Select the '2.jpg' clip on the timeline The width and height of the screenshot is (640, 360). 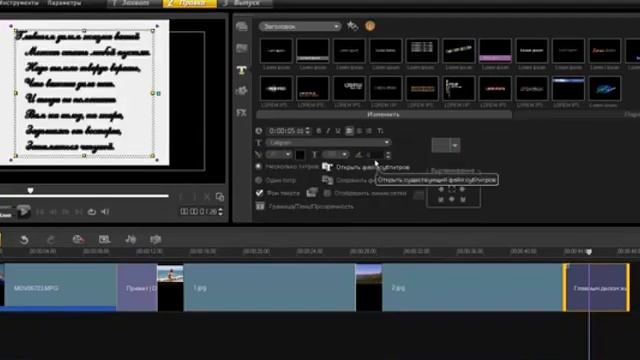coord(472,288)
